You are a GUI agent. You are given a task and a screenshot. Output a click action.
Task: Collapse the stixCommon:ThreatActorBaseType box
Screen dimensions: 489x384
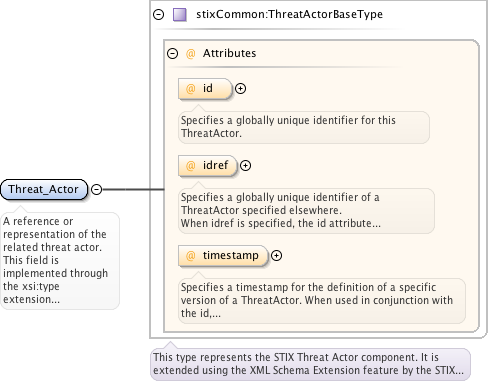159,15
